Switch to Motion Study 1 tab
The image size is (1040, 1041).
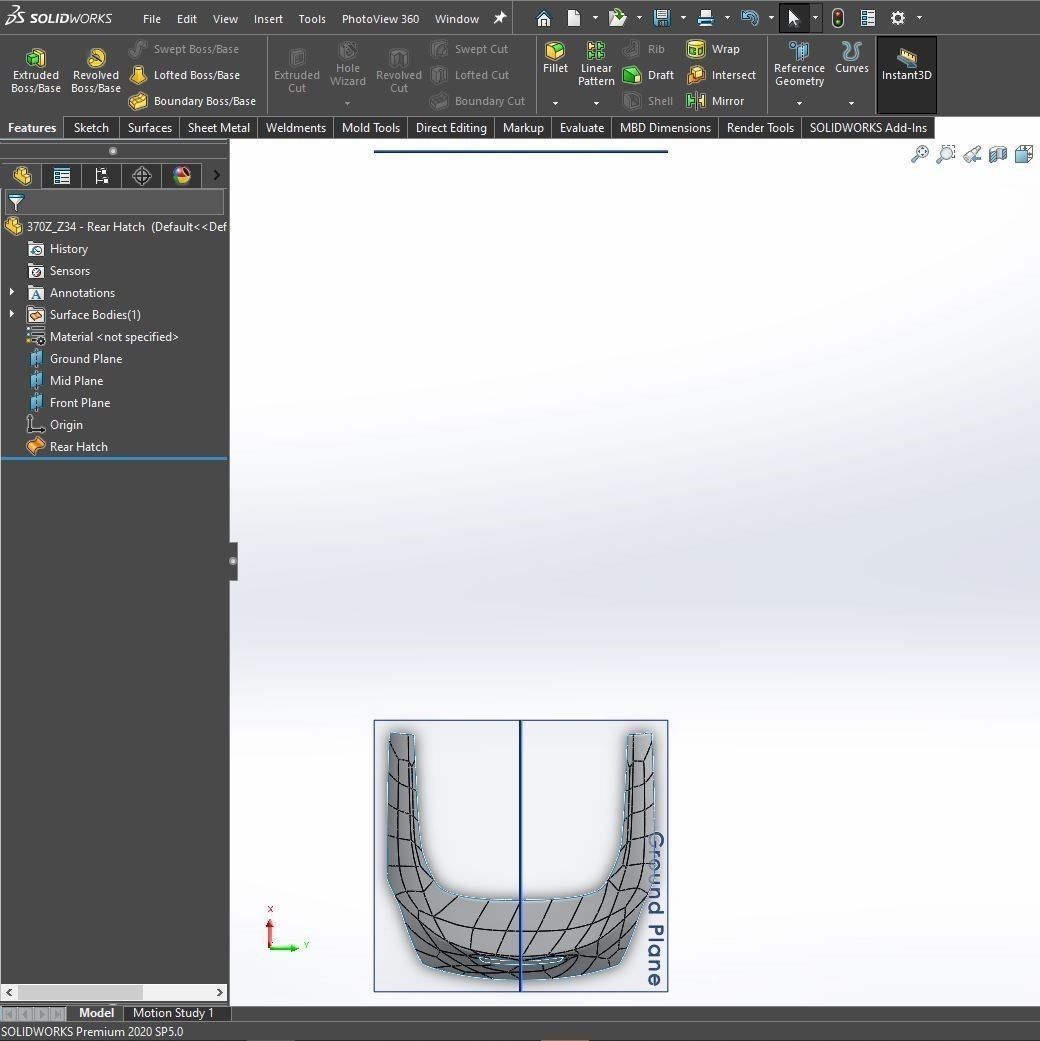pos(173,1013)
